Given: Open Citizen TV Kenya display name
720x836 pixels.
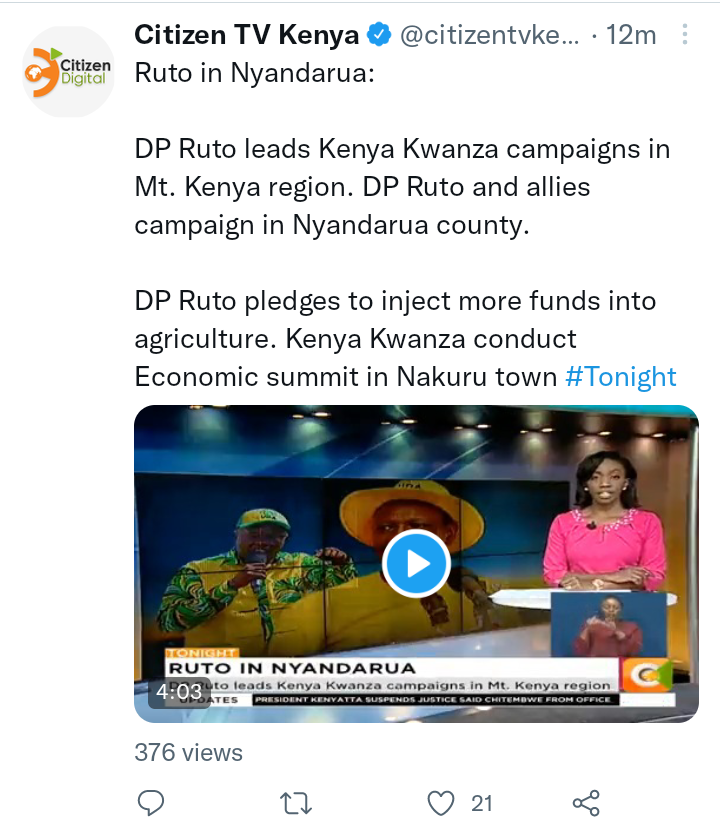Looking at the screenshot, I should click(x=246, y=35).
